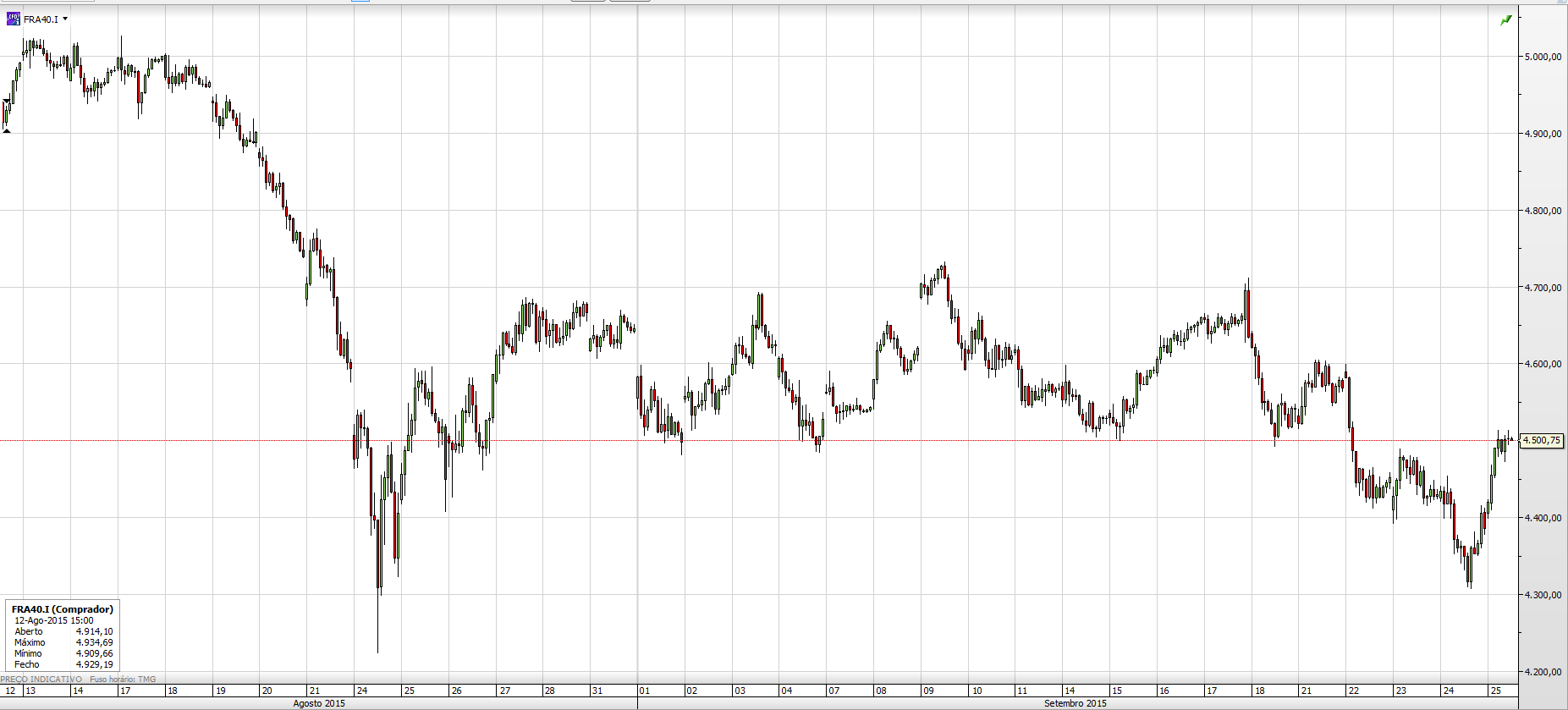Click the 01 September date marker
The image size is (1568, 710).
645,691
